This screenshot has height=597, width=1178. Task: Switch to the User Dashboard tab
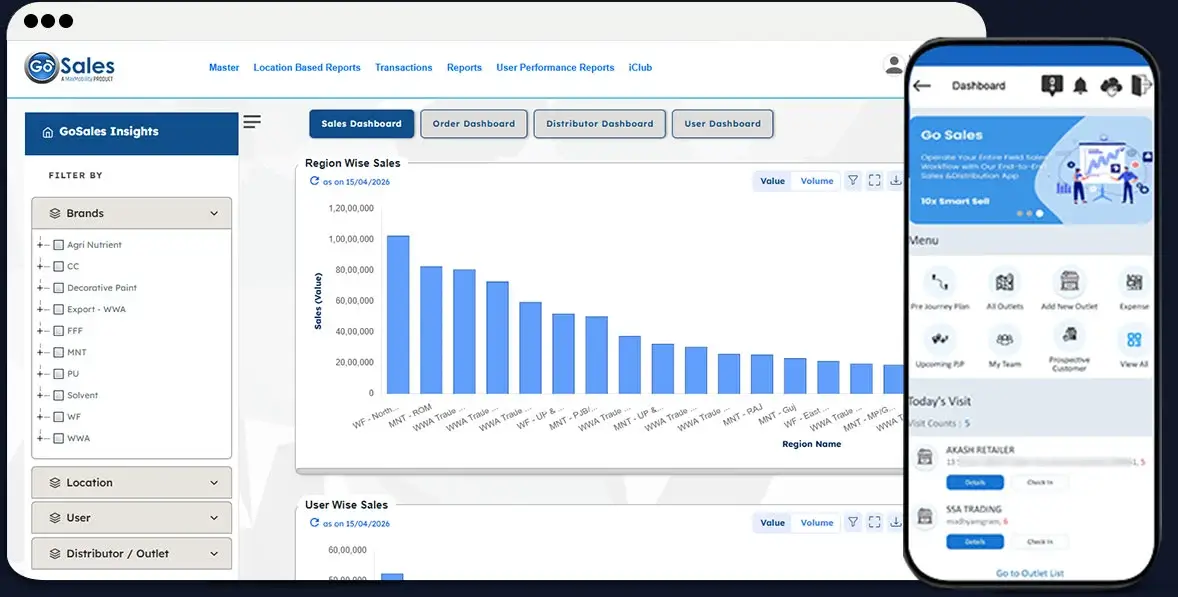723,124
